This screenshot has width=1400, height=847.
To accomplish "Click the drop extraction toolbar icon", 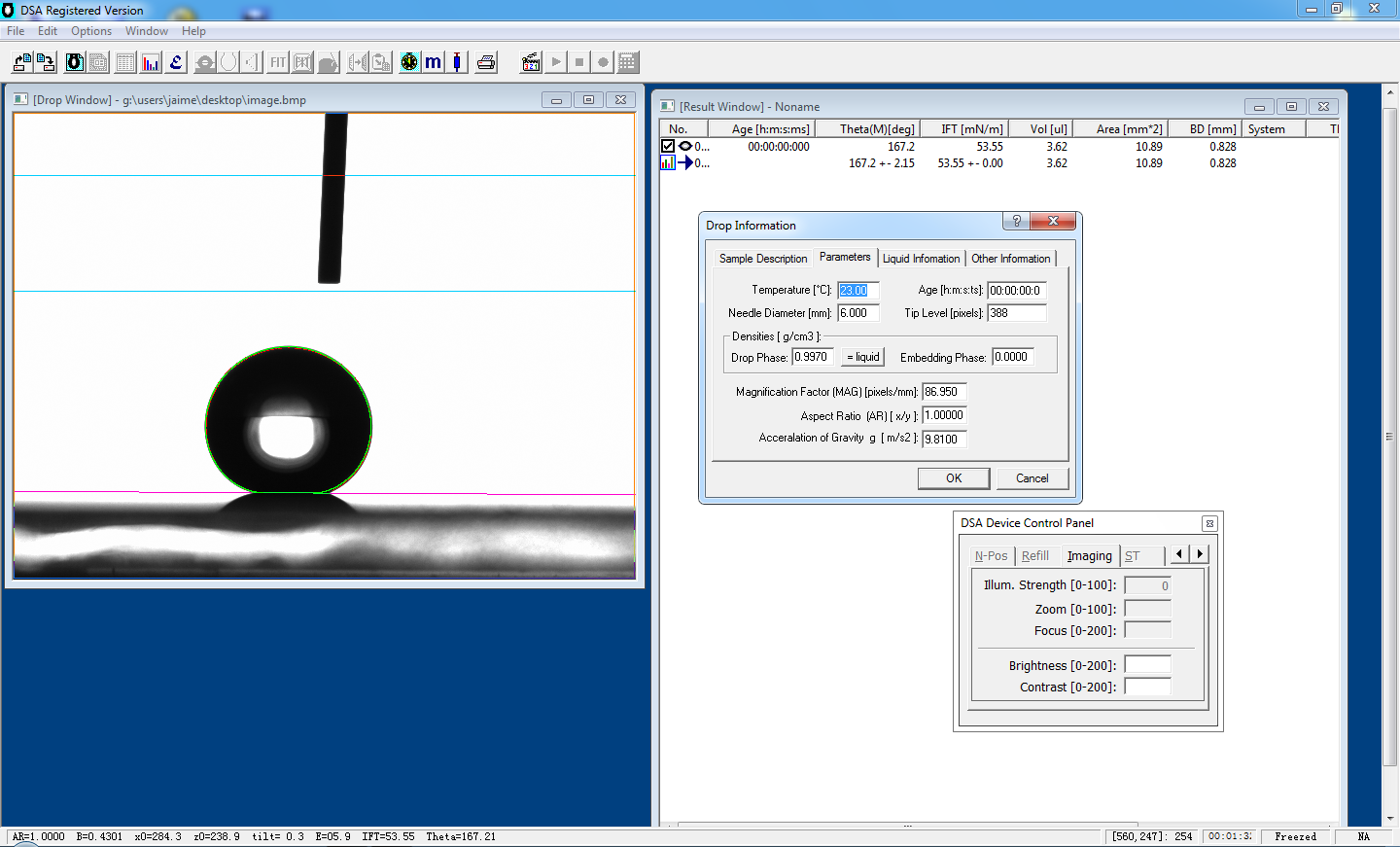I will (x=326, y=61).
